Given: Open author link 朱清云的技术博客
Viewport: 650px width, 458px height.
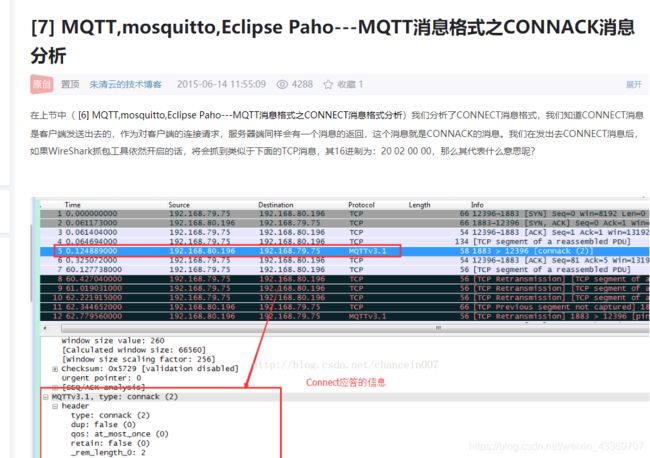Looking at the screenshot, I should pyautogui.click(x=126, y=85).
